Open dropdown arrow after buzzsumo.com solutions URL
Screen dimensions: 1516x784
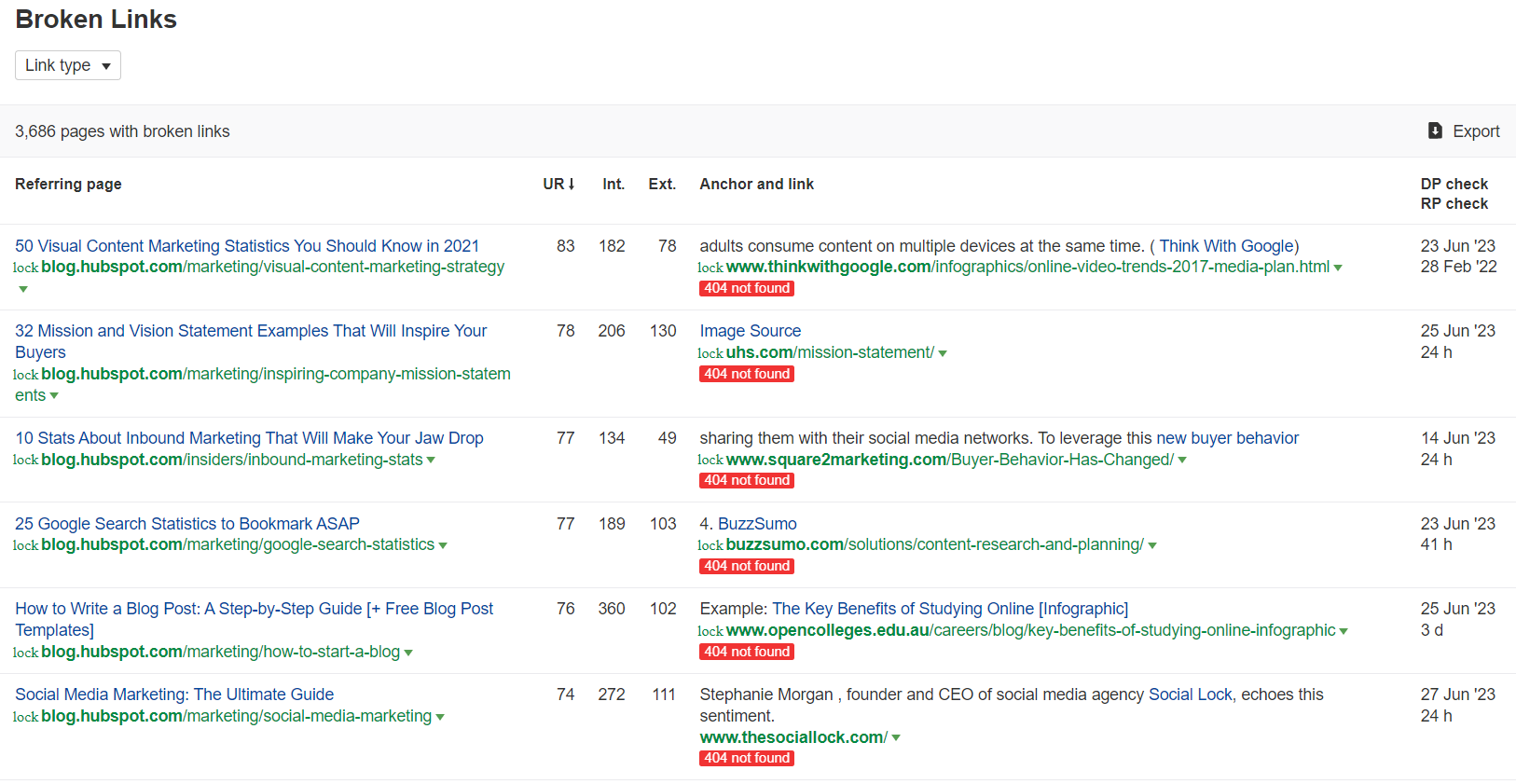click(x=1152, y=545)
